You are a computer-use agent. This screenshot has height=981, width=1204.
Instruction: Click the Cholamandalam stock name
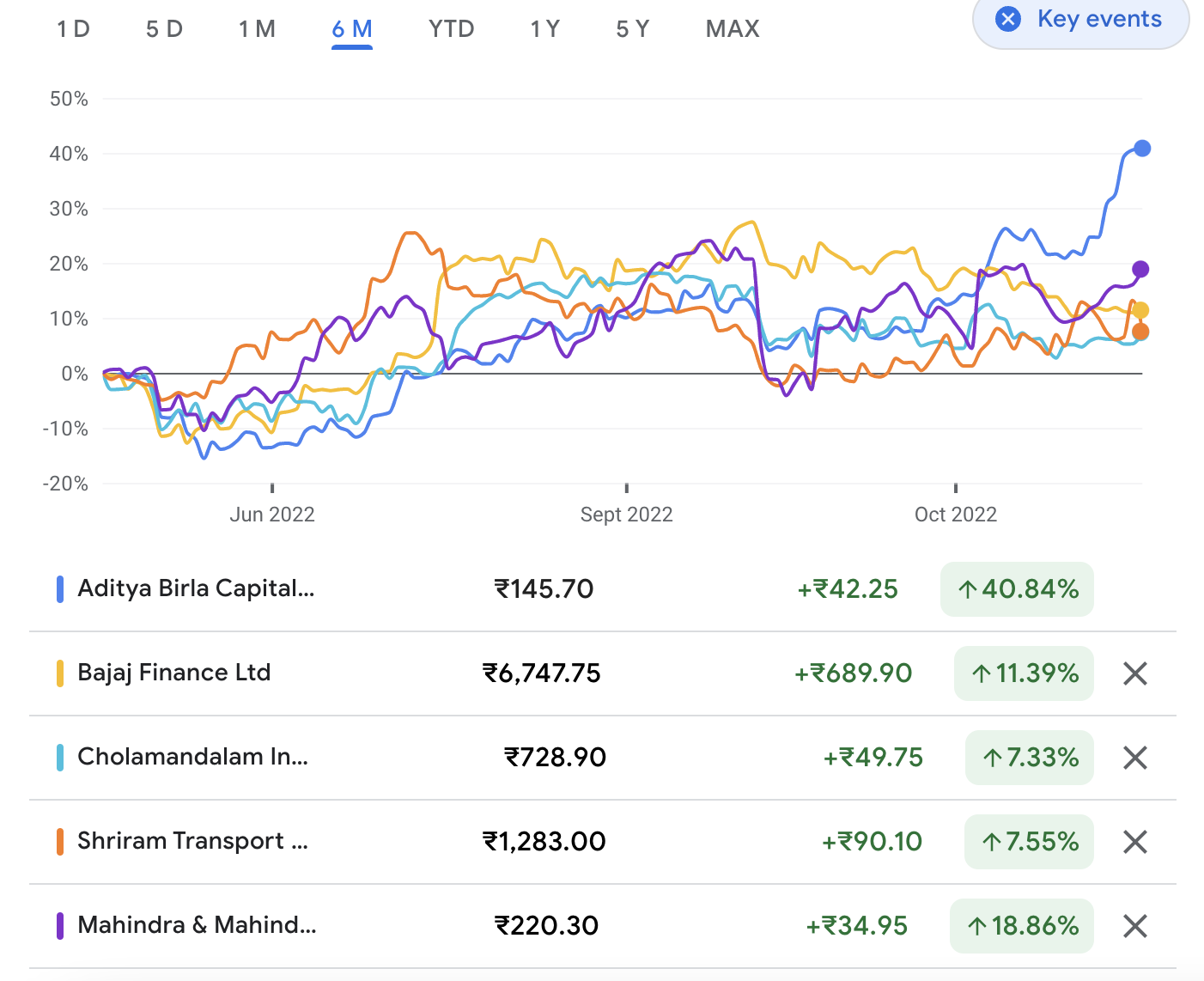[x=192, y=757]
